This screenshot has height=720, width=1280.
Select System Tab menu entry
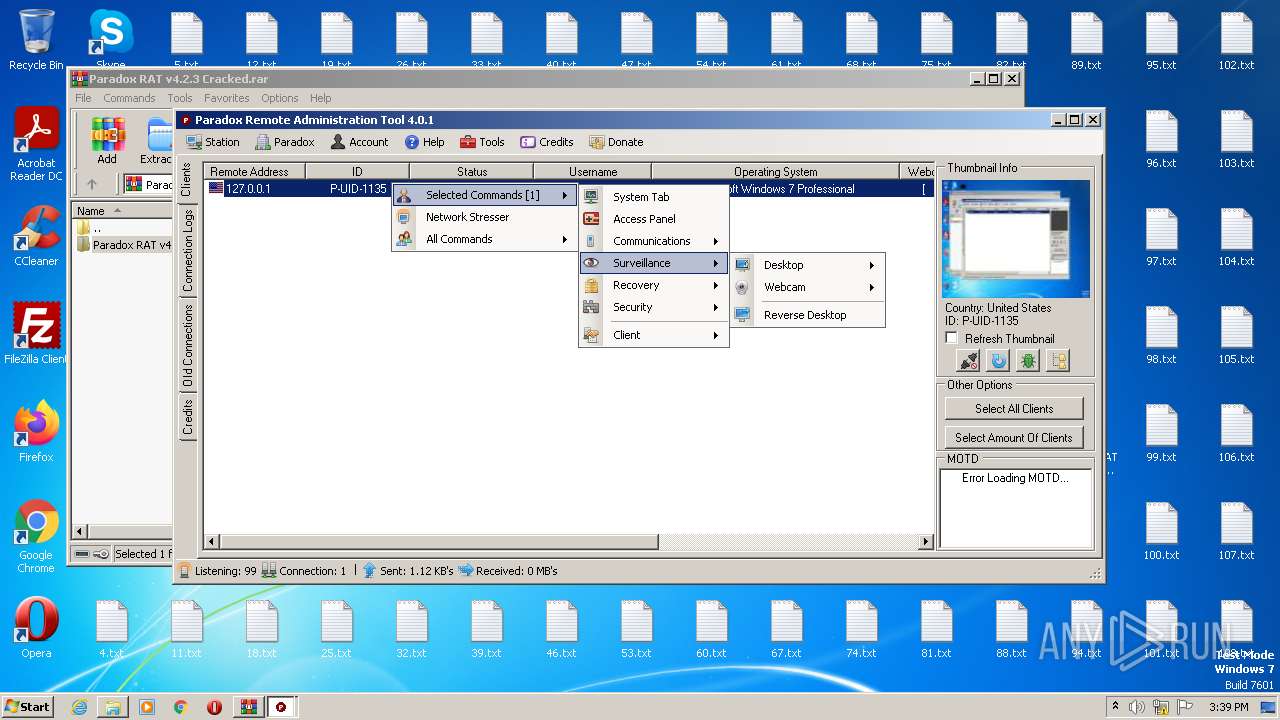click(653, 197)
